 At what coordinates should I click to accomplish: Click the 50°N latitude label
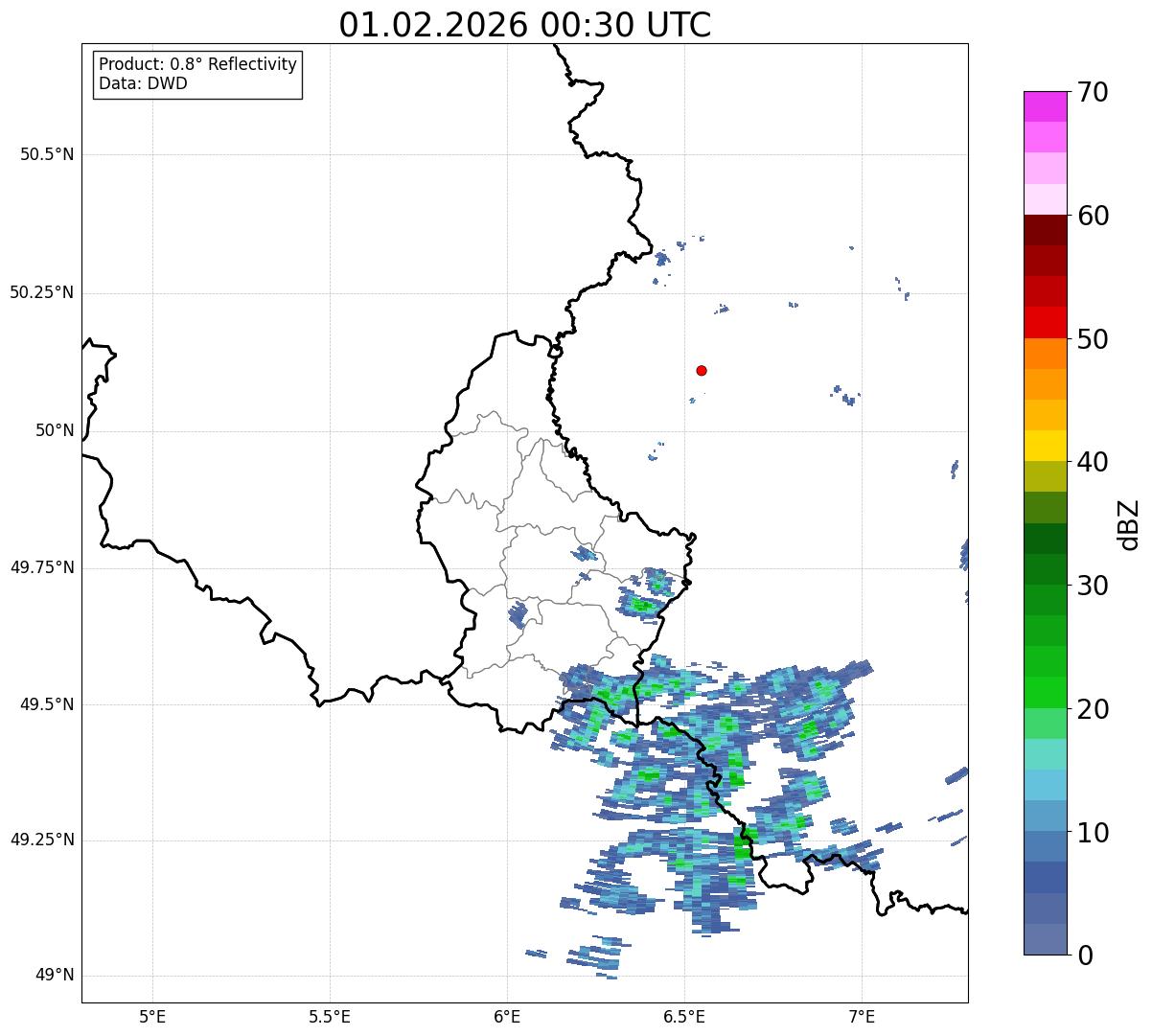pos(55,430)
